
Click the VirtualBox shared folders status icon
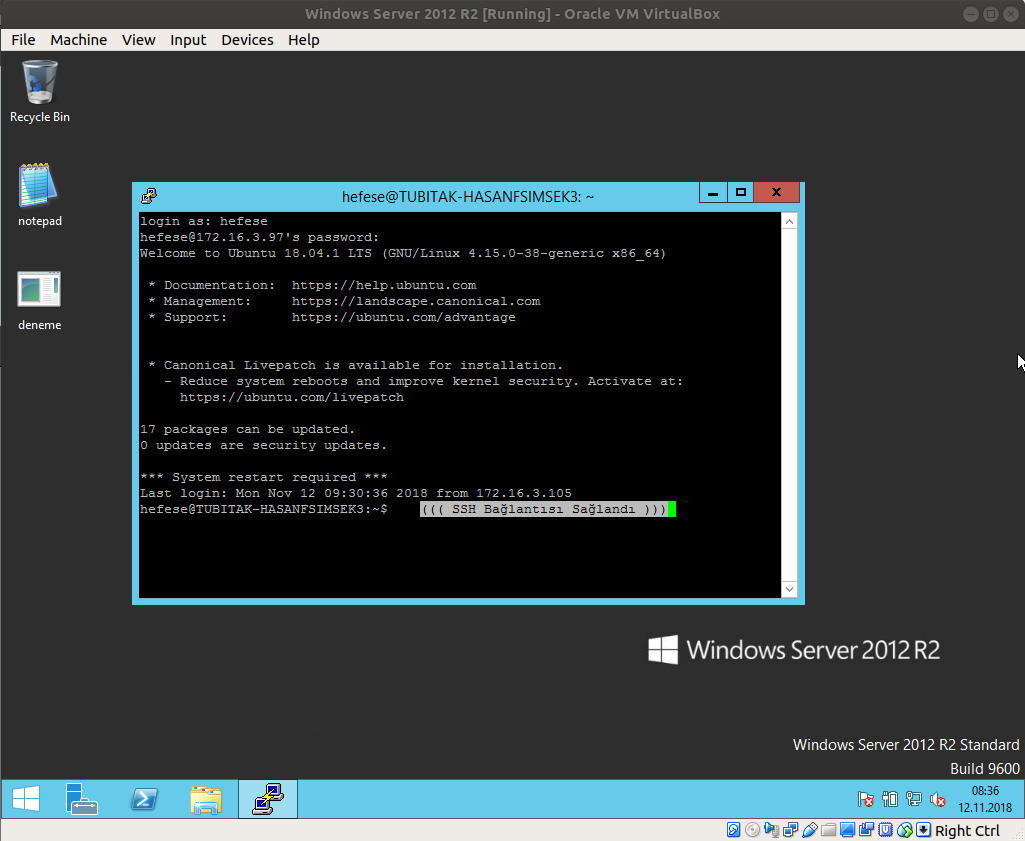point(828,830)
